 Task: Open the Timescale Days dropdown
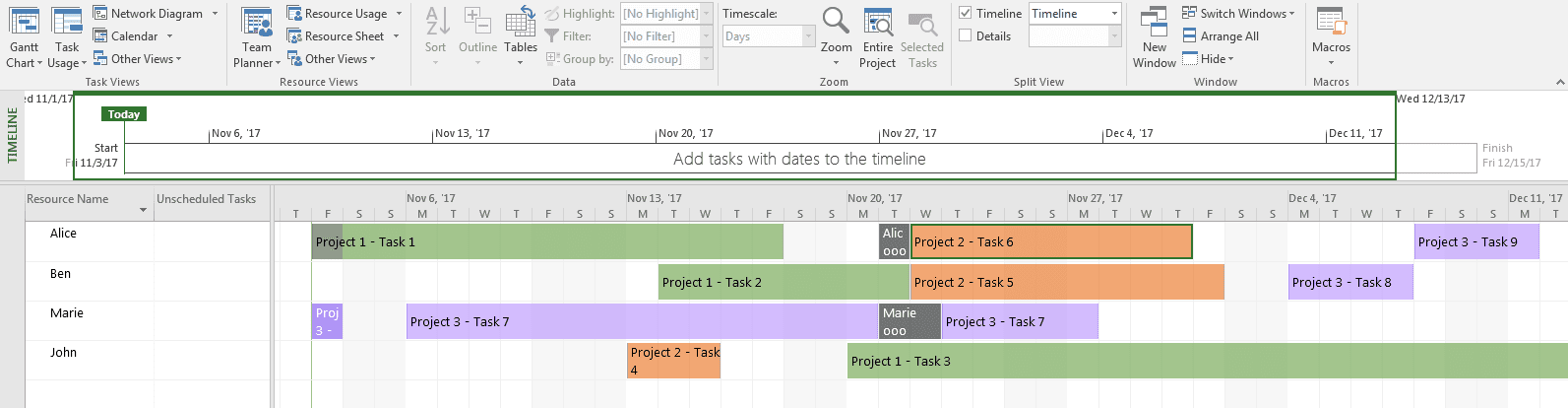[x=808, y=36]
